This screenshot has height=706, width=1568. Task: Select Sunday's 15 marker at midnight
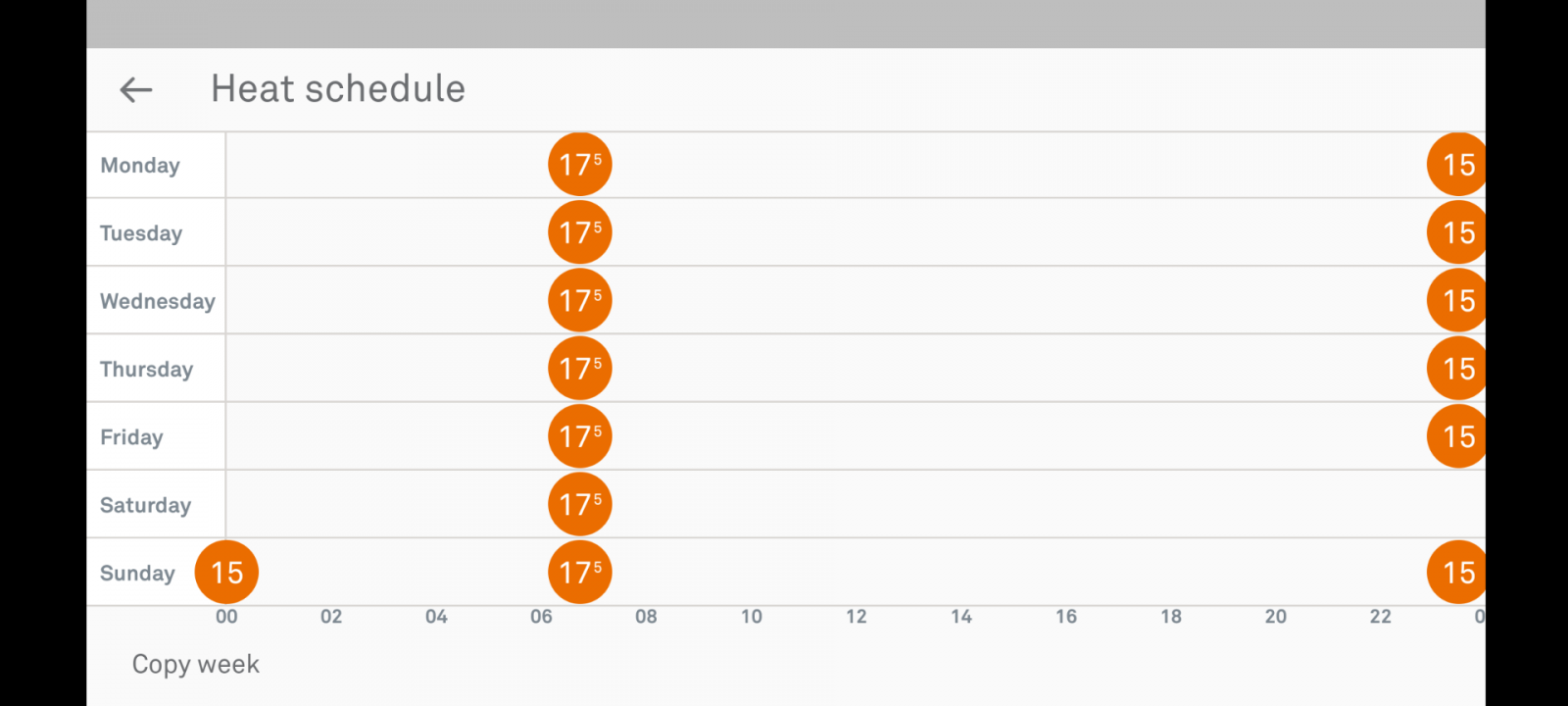tap(226, 572)
